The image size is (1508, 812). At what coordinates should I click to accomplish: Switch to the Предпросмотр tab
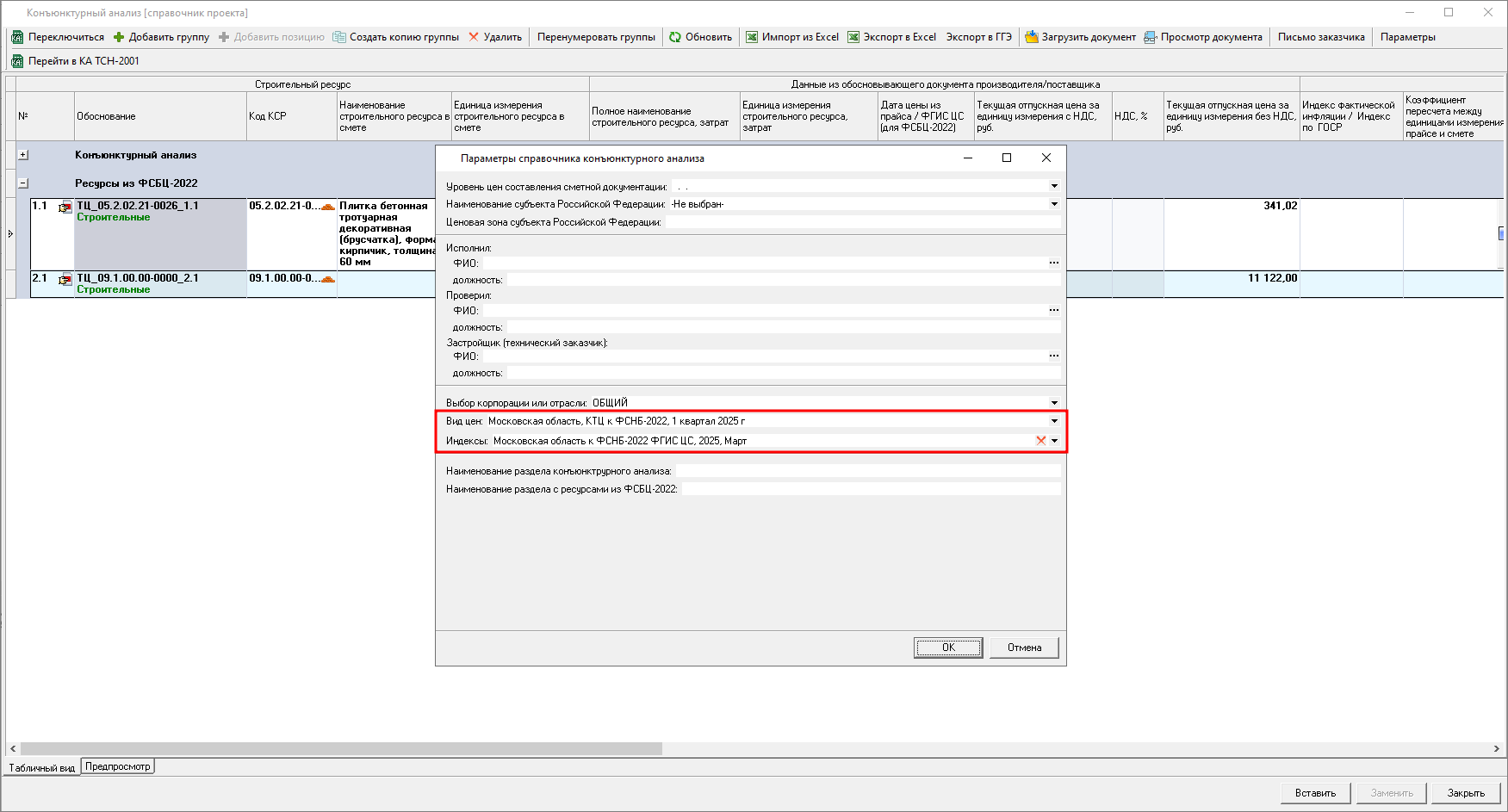(118, 766)
